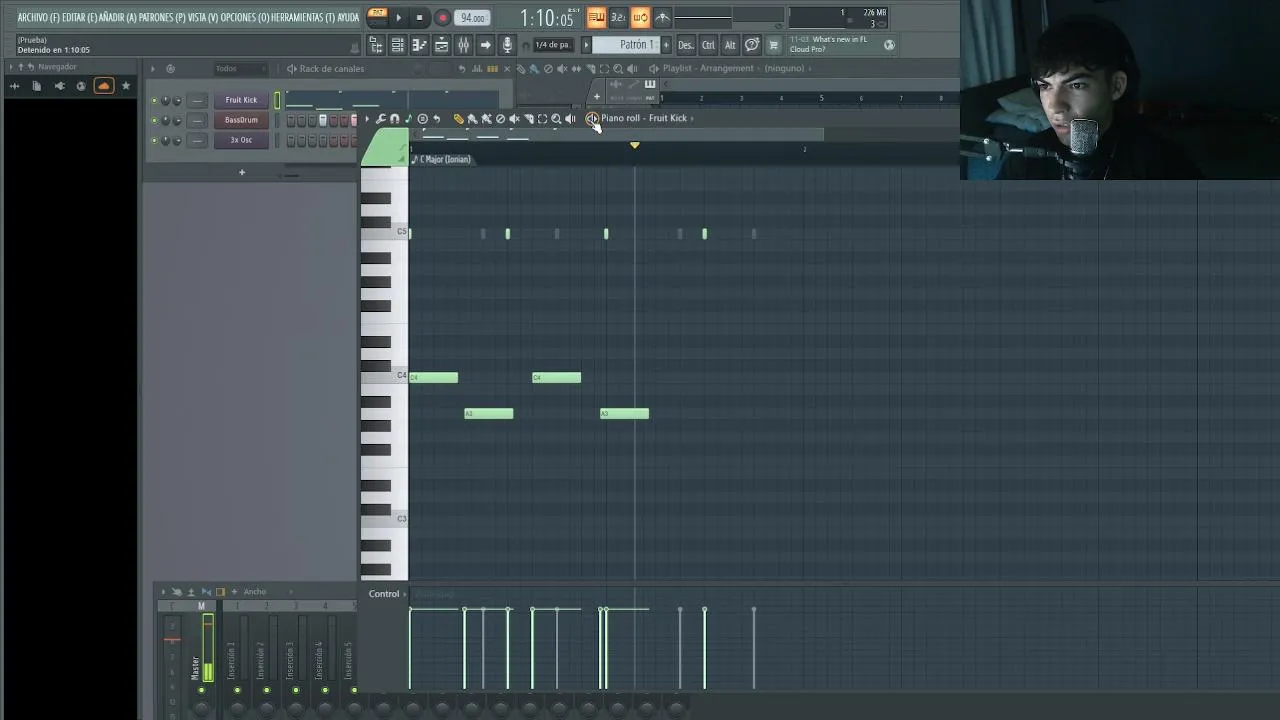Start playback with the Play button
This screenshot has height=720, width=1280.
(x=399, y=17)
